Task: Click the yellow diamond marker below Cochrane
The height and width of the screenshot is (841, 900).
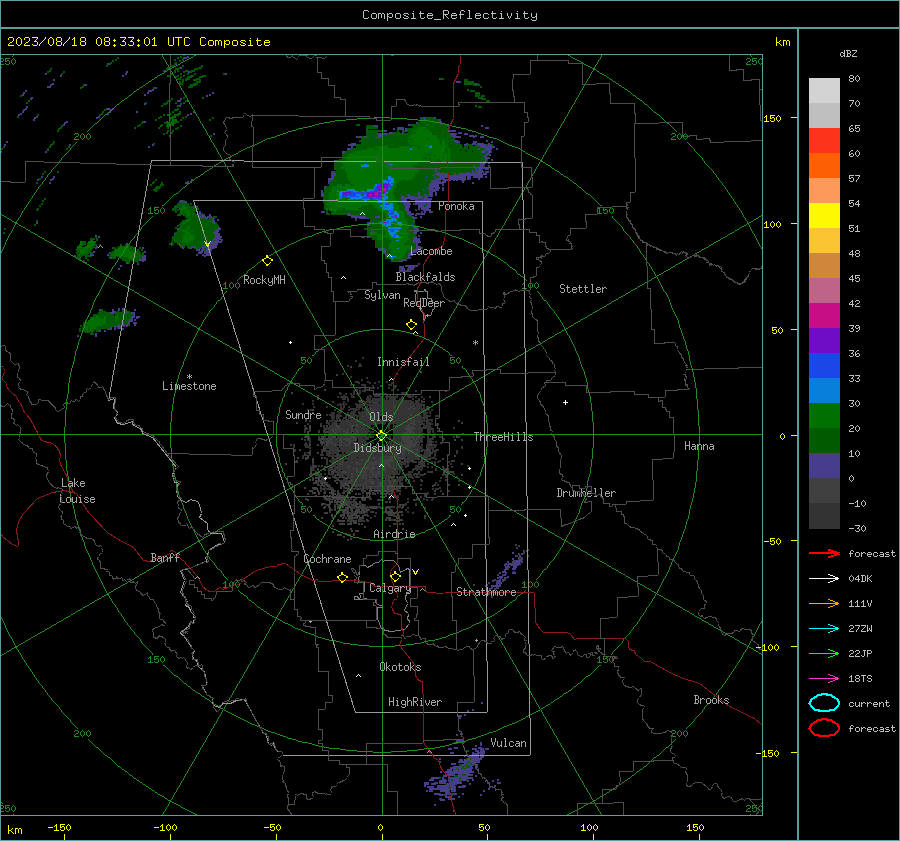Action: (343, 577)
